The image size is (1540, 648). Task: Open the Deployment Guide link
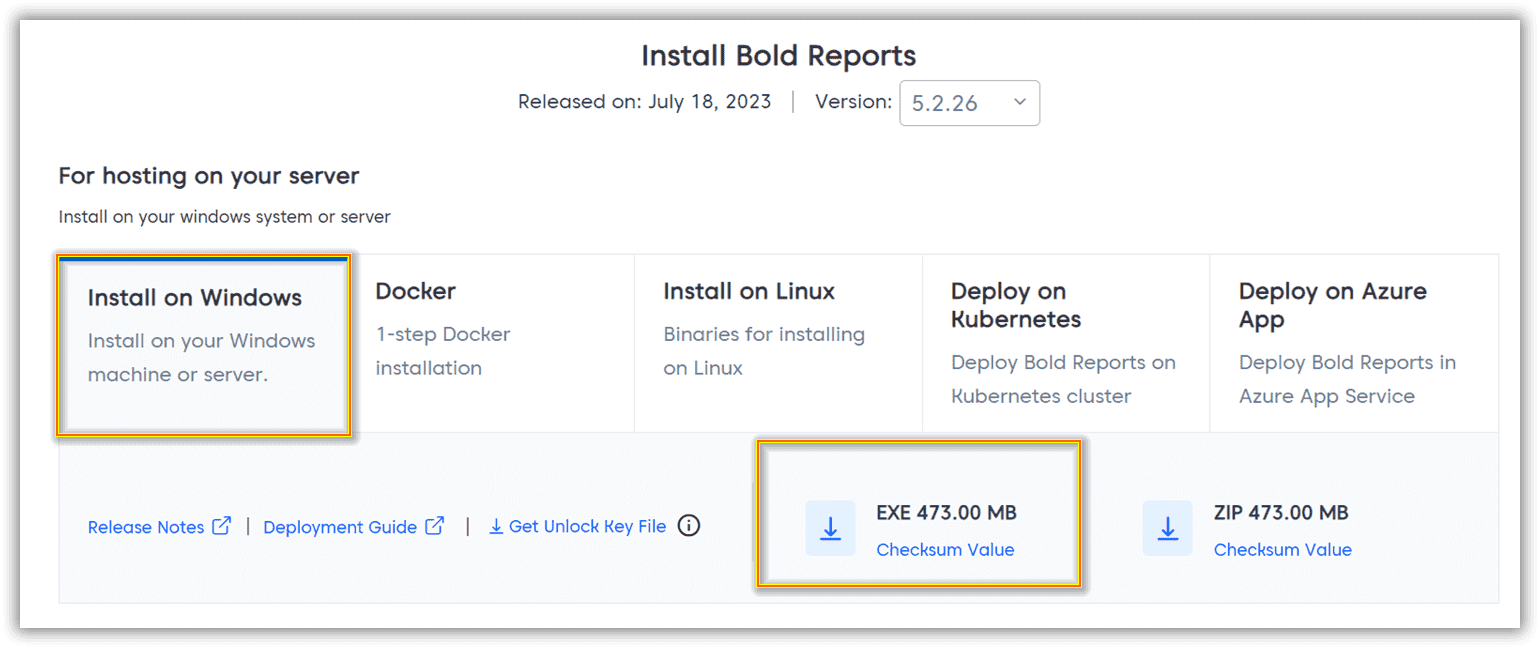[340, 527]
